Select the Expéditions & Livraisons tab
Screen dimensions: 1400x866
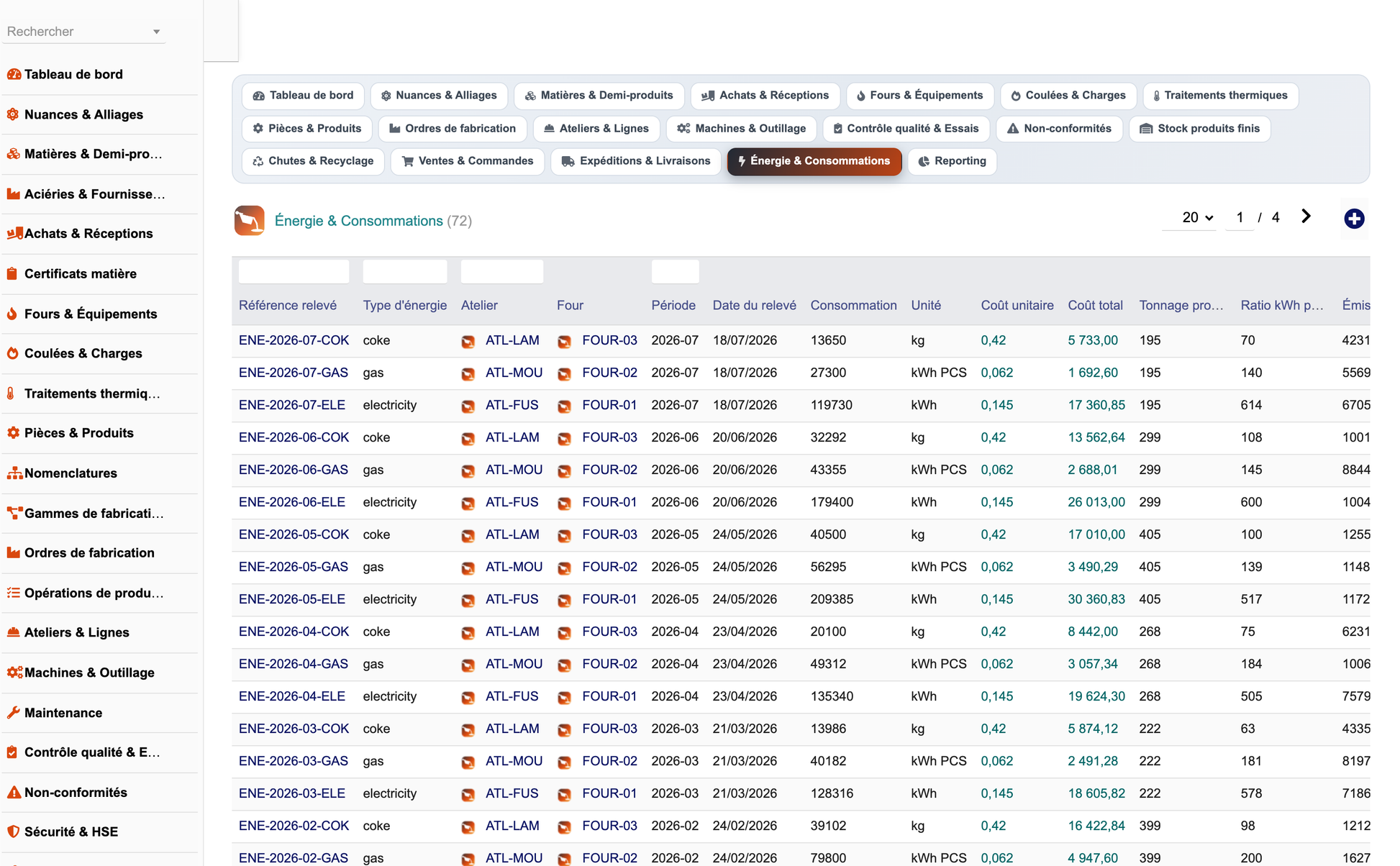click(x=637, y=161)
